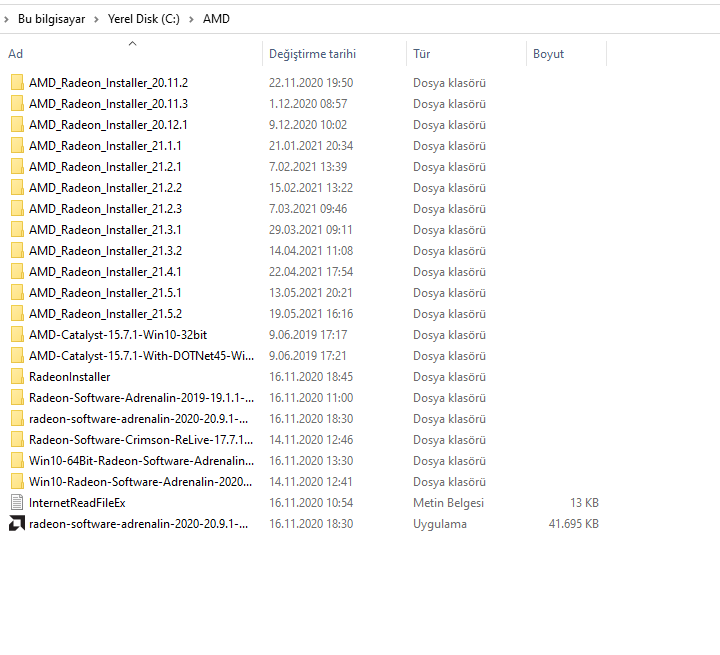This screenshot has width=720, height=655.
Task: Expand chevron after Bu bilgisayar in address bar
Action: tap(96, 19)
